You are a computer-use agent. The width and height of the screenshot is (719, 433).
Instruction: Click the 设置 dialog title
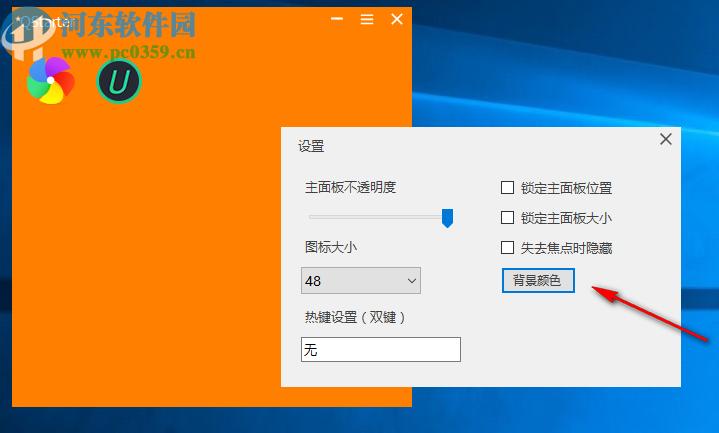pos(311,146)
